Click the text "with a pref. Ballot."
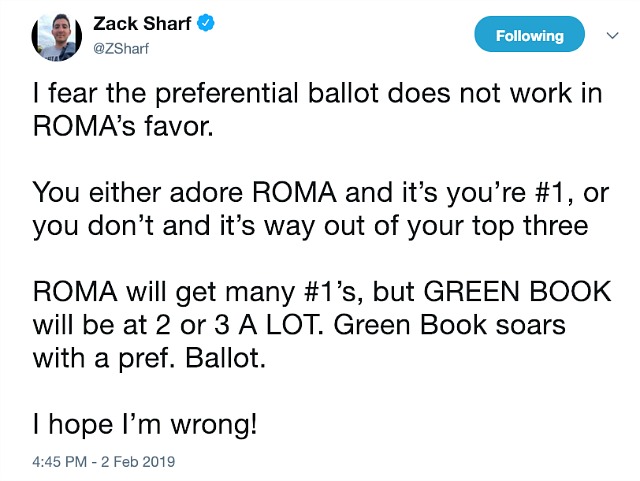 [x=149, y=358]
